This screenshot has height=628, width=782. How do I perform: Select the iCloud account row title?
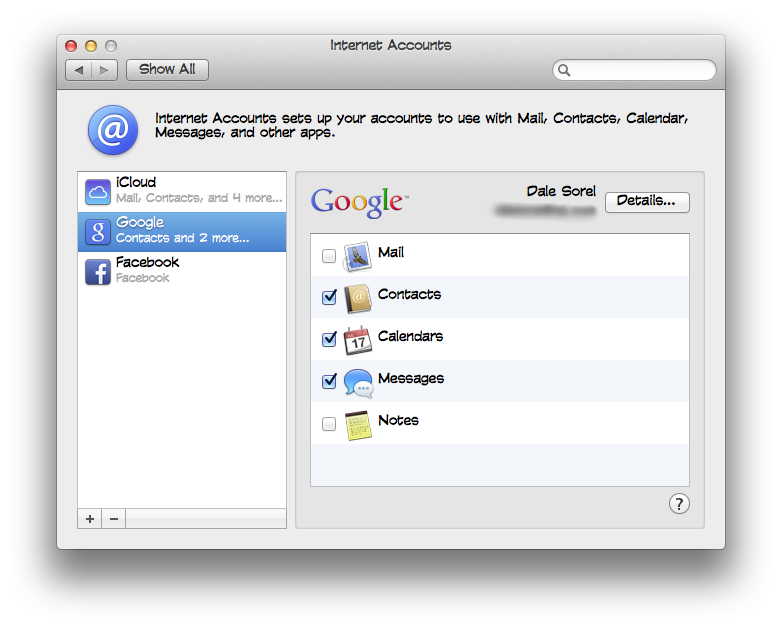click(136, 182)
